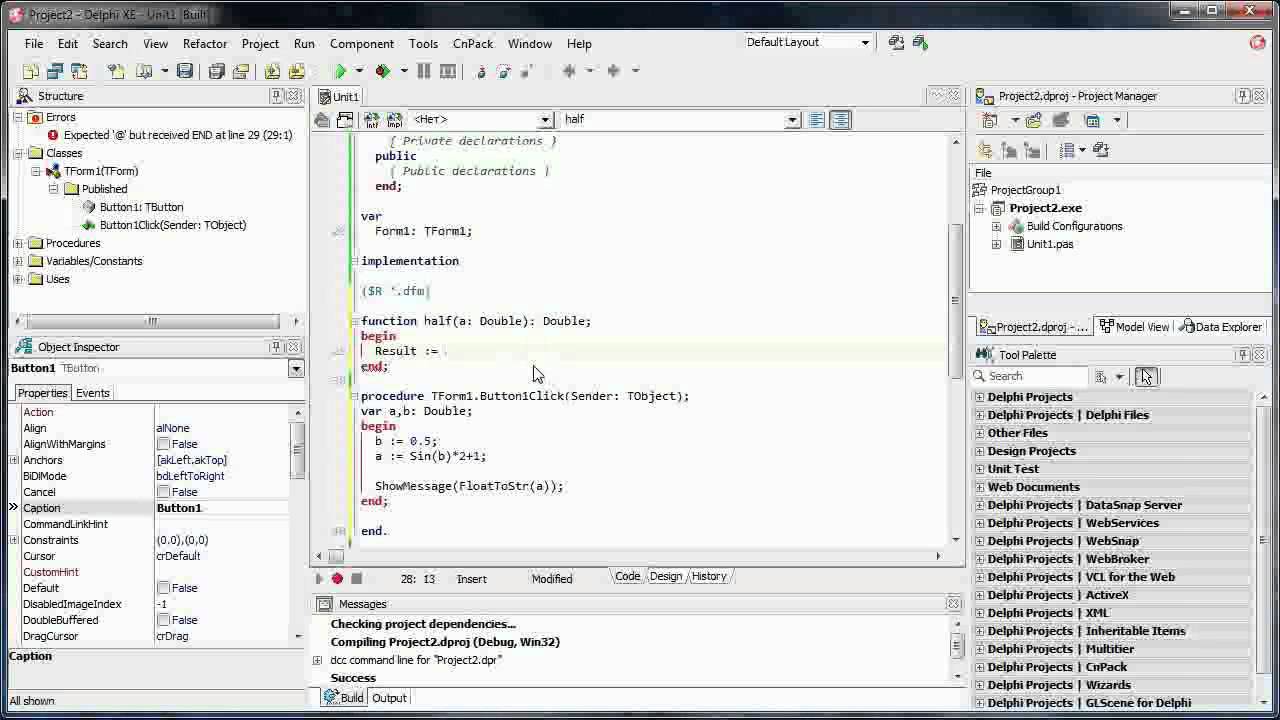Open the Default Layout dropdown

click(x=865, y=42)
